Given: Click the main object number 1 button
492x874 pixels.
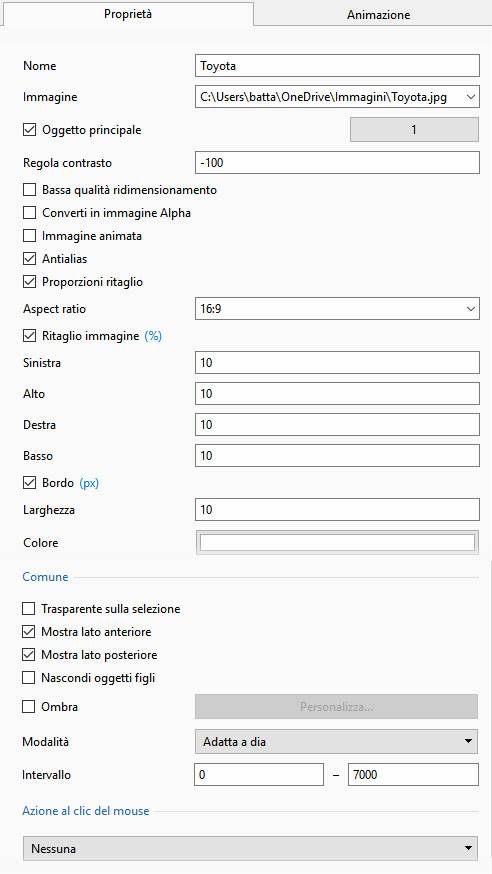Looking at the screenshot, I should pyautogui.click(x=414, y=130).
